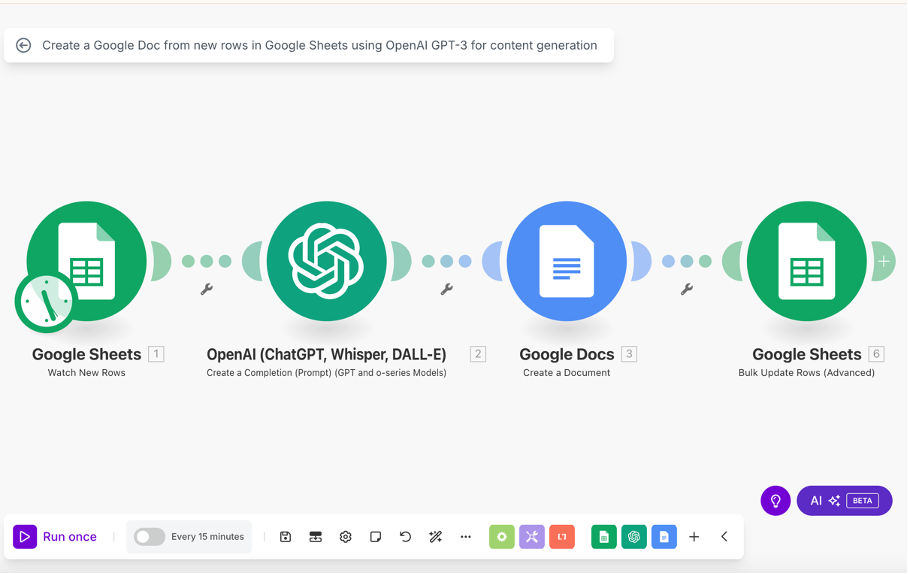Click the Run once button
Image resolution: width=908 pixels, height=574 pixels.
pyautogui.click(x=56, y=537)
